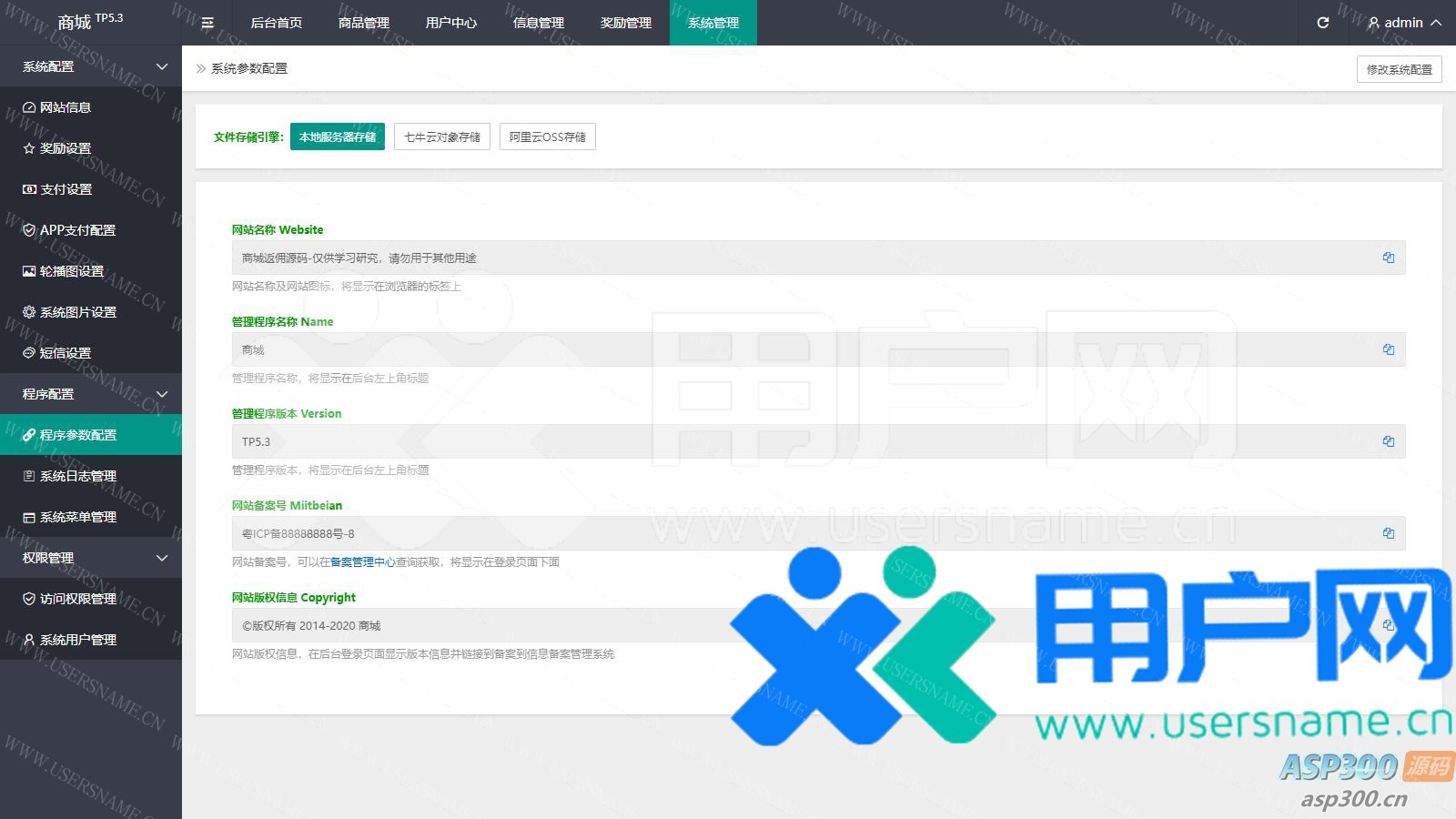Open the 备案管理中心 link

363,562
